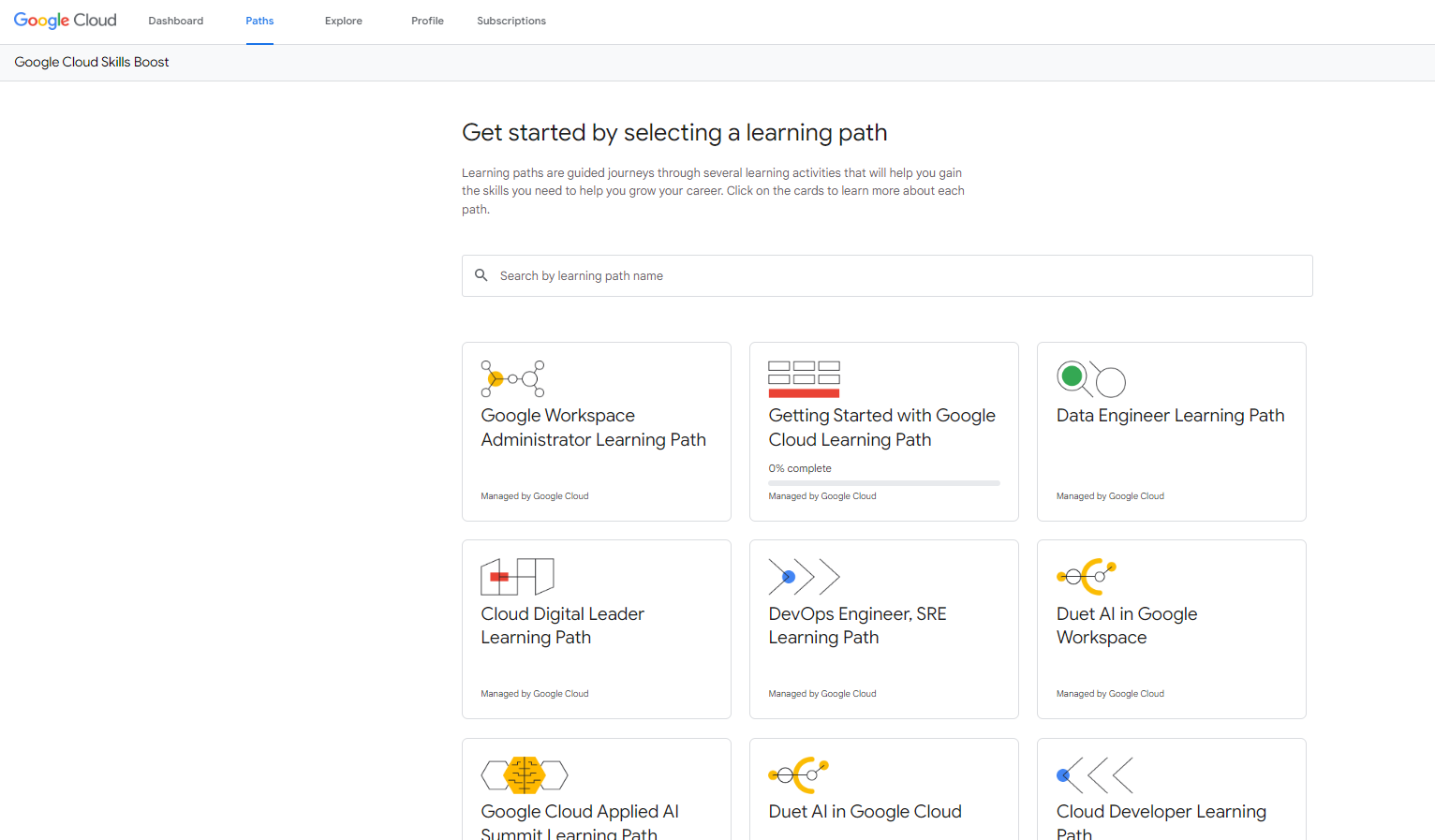Click 'Managed by Google Cloud' under Duet AI Workspace
Viewport: 1435px width, 840px height.
pos(1110,694)
